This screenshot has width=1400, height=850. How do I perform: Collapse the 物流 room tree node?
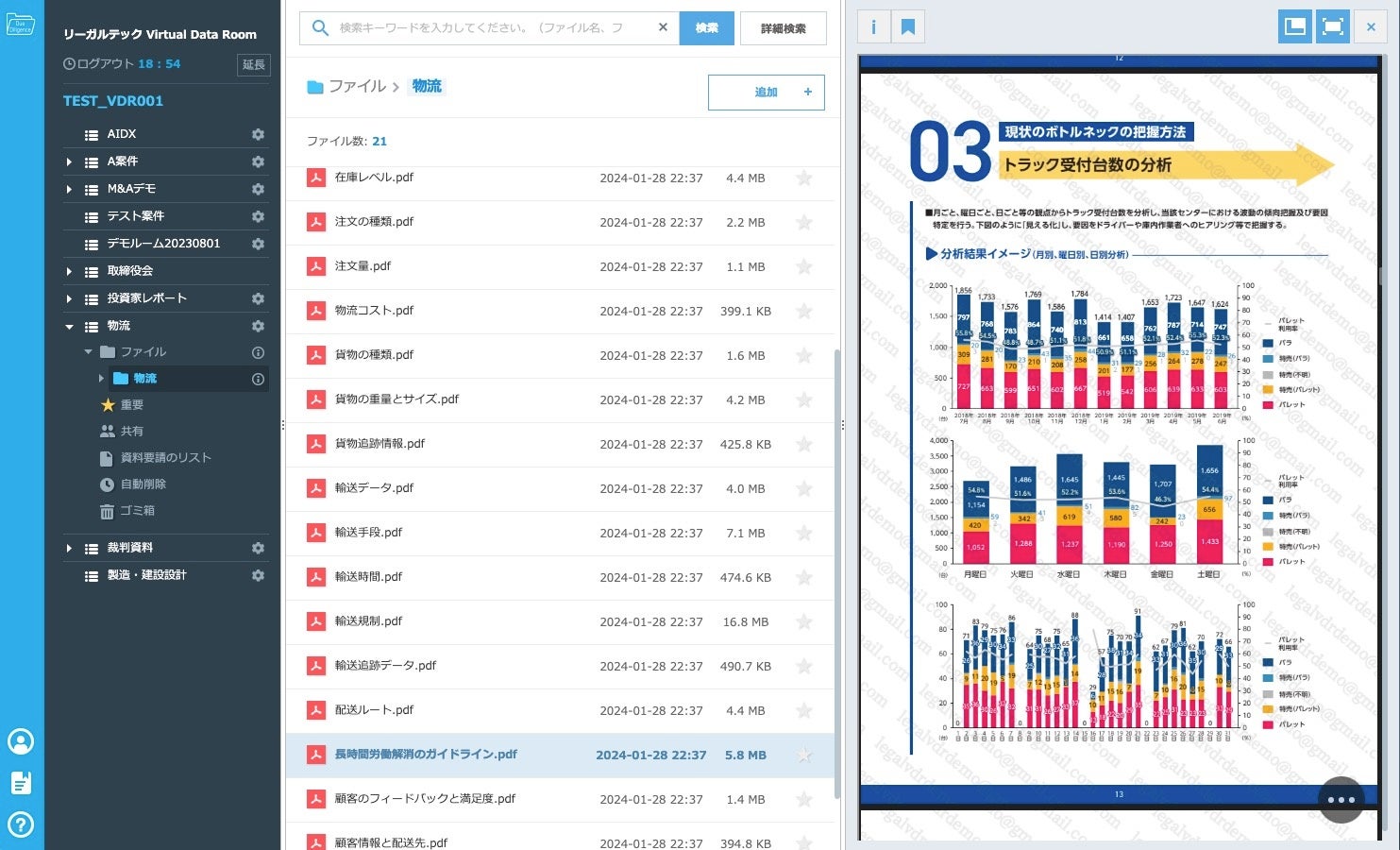coord(69,327)
